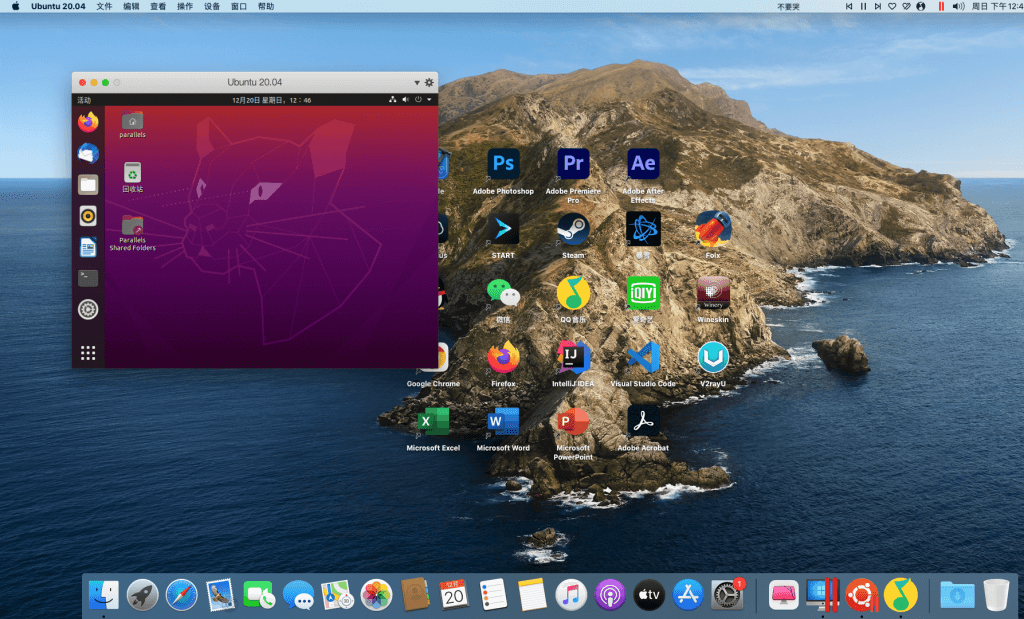
Task: Skip to next track in menu bar
Action: [877, 7]
